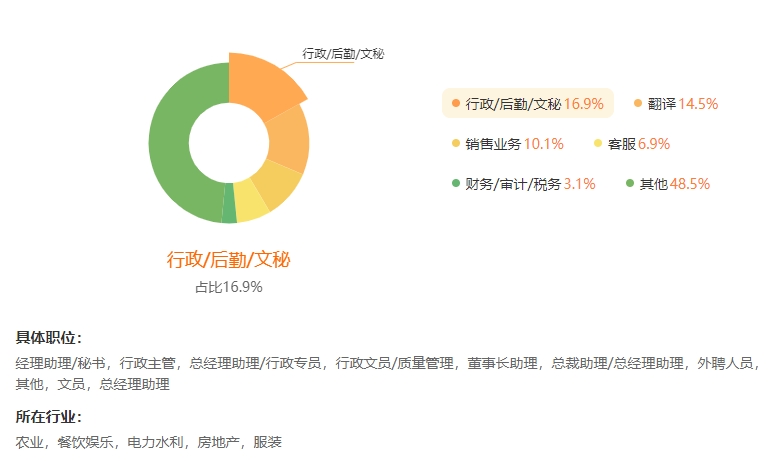The width and height of the screenshot is (781, 461).
Task: Click the yellow 客服 donut slice
Action: [x=251, y=203]
